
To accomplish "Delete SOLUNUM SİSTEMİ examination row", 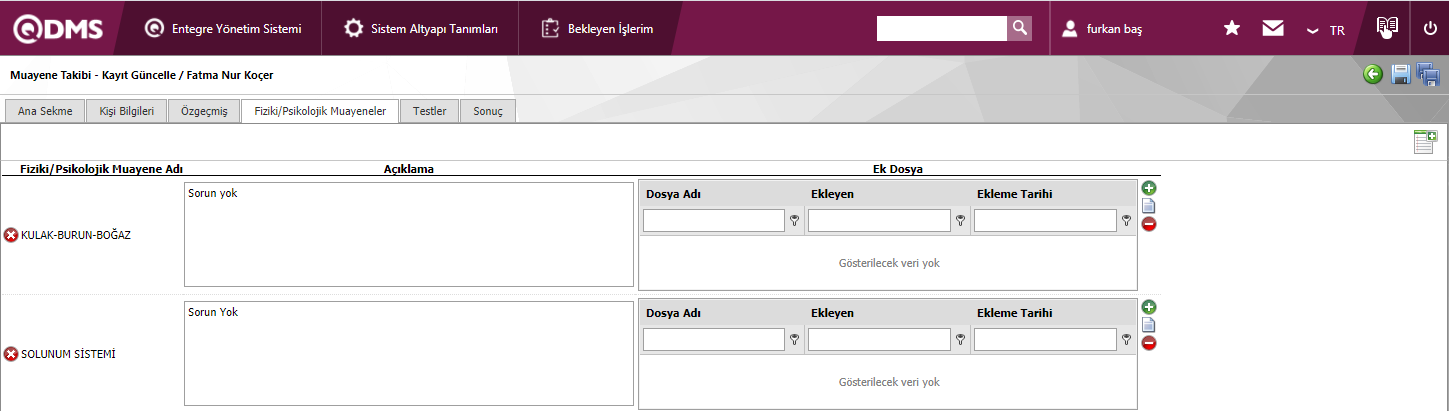I will [11, 354].
